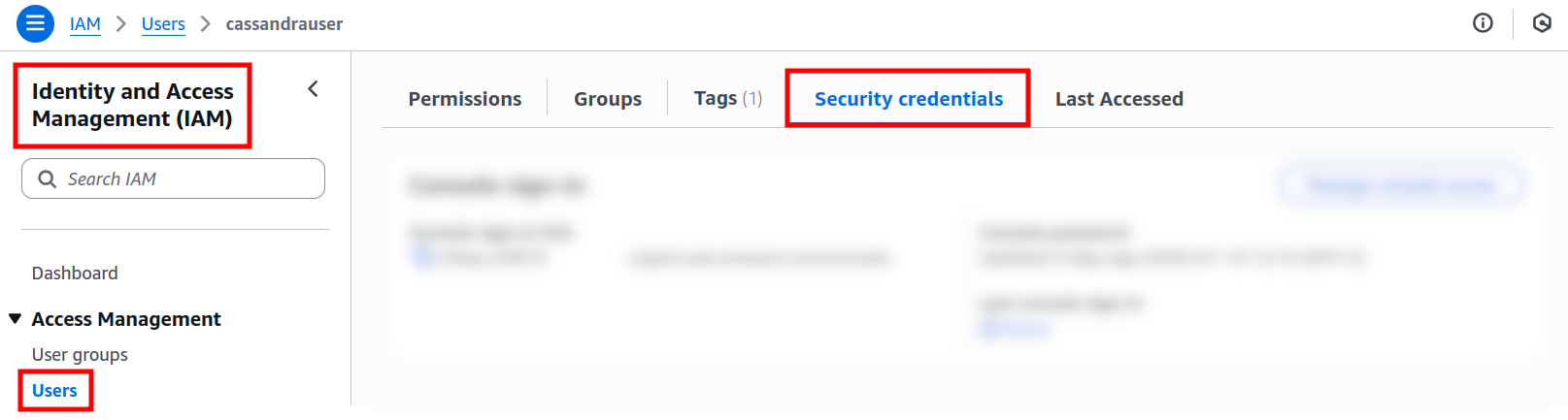The width and height of the screenshot is (1568, 420).
Task: Collapse the Access Management section
Action: point(16,319)
